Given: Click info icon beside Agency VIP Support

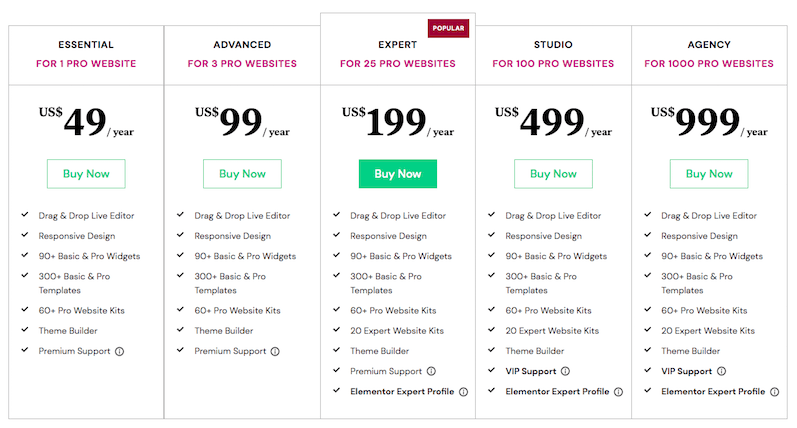Looking at the screenshot, I should coord(722,371).
